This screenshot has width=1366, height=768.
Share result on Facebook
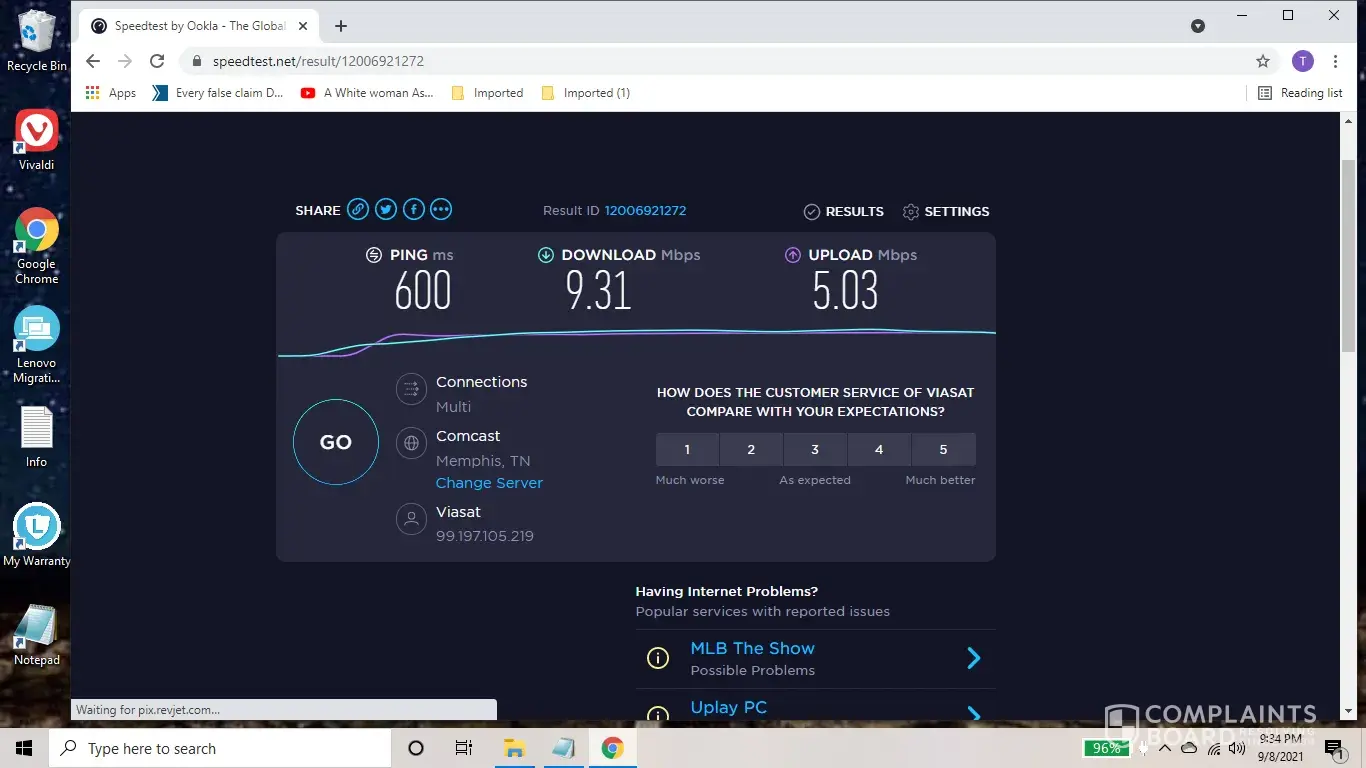413,210
